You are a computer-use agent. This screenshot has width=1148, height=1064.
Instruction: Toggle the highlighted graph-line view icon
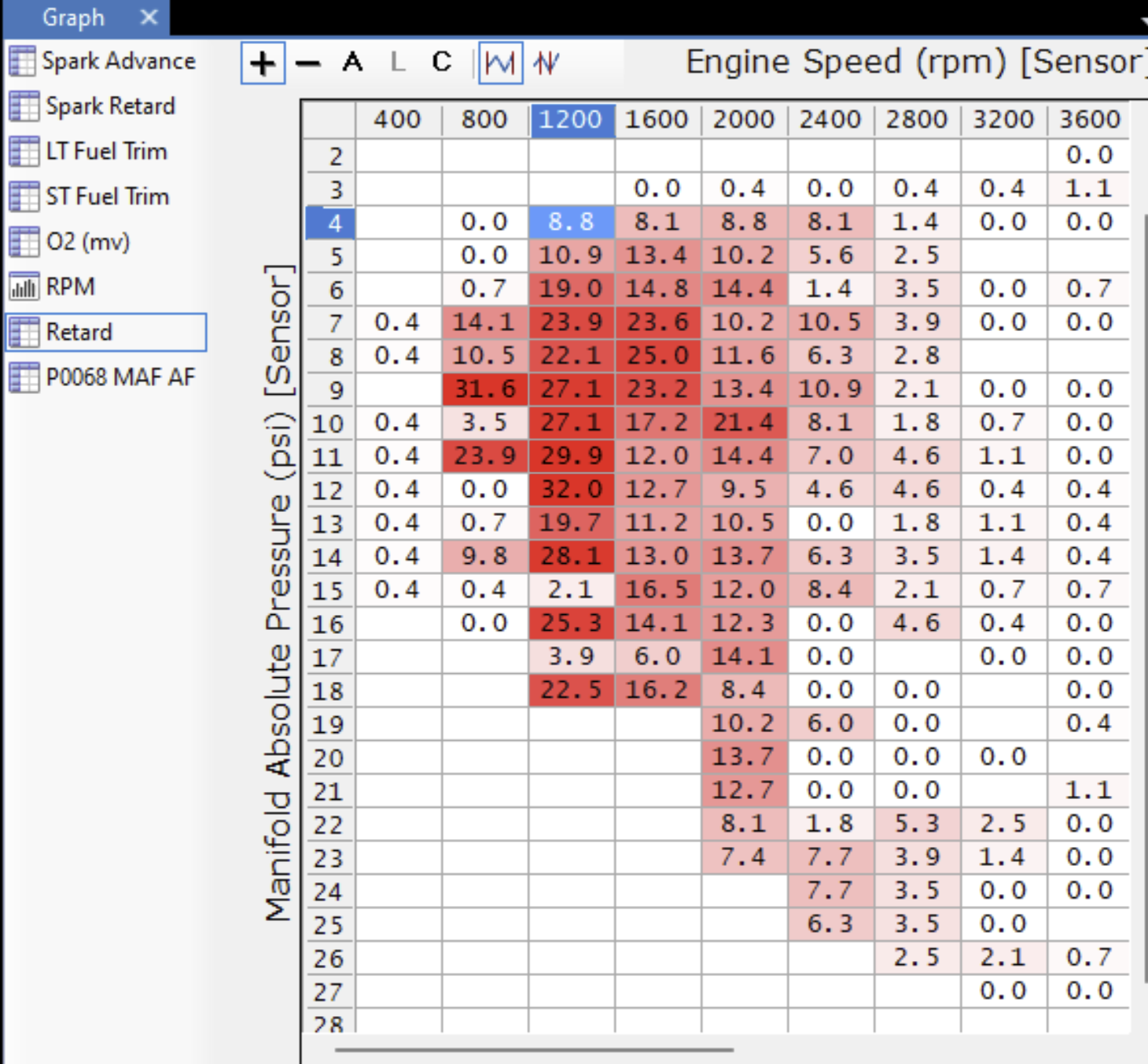501,62
